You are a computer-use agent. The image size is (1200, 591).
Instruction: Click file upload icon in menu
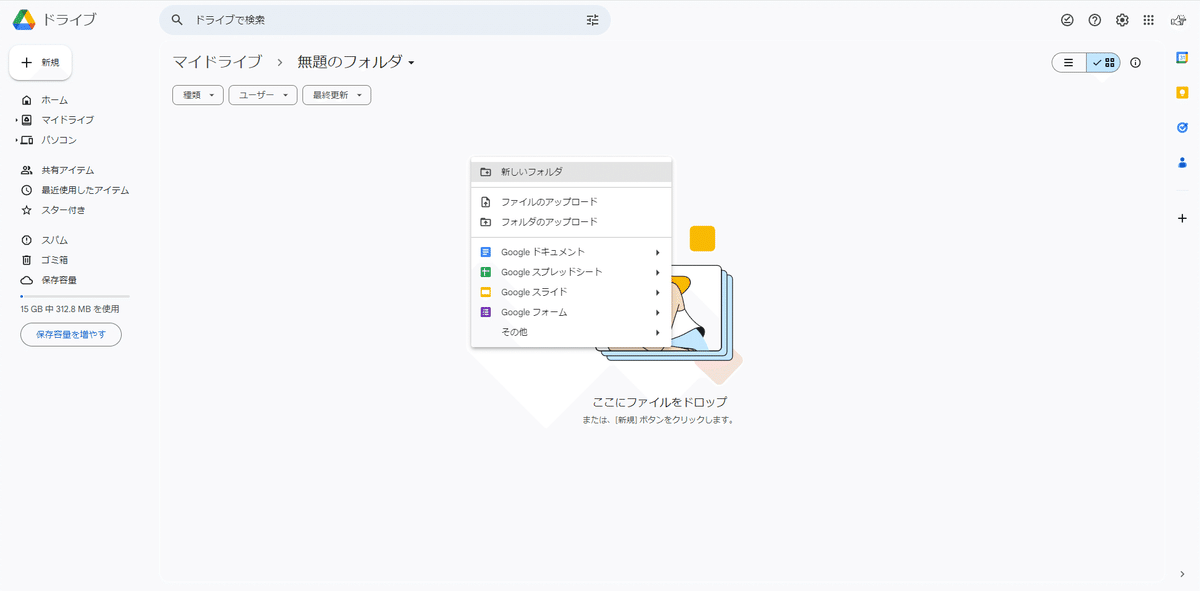[485, 202]
